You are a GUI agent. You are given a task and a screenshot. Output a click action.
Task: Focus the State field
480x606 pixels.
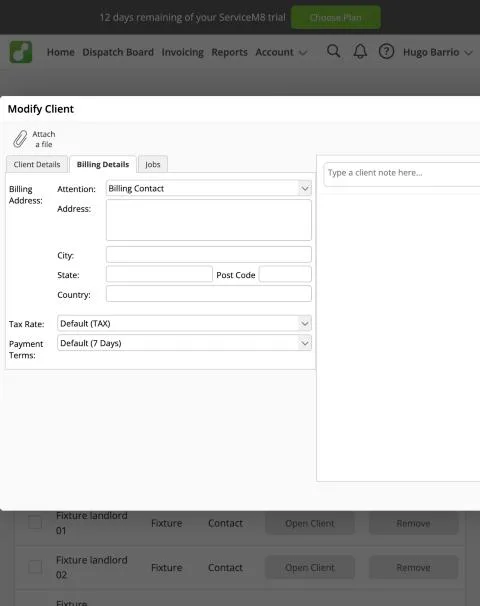click(159, 274)
